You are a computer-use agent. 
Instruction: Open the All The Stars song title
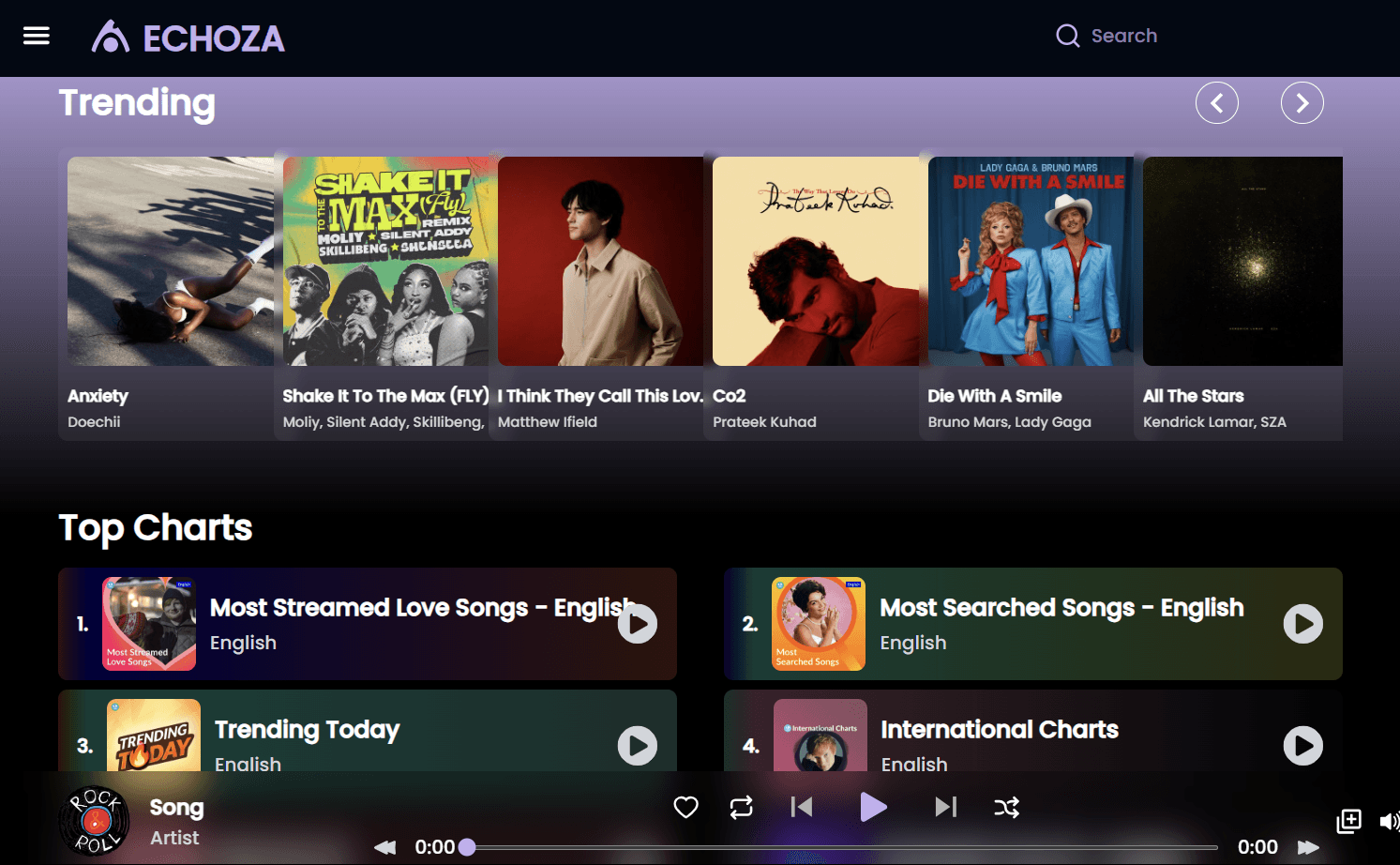(1193, 396)
